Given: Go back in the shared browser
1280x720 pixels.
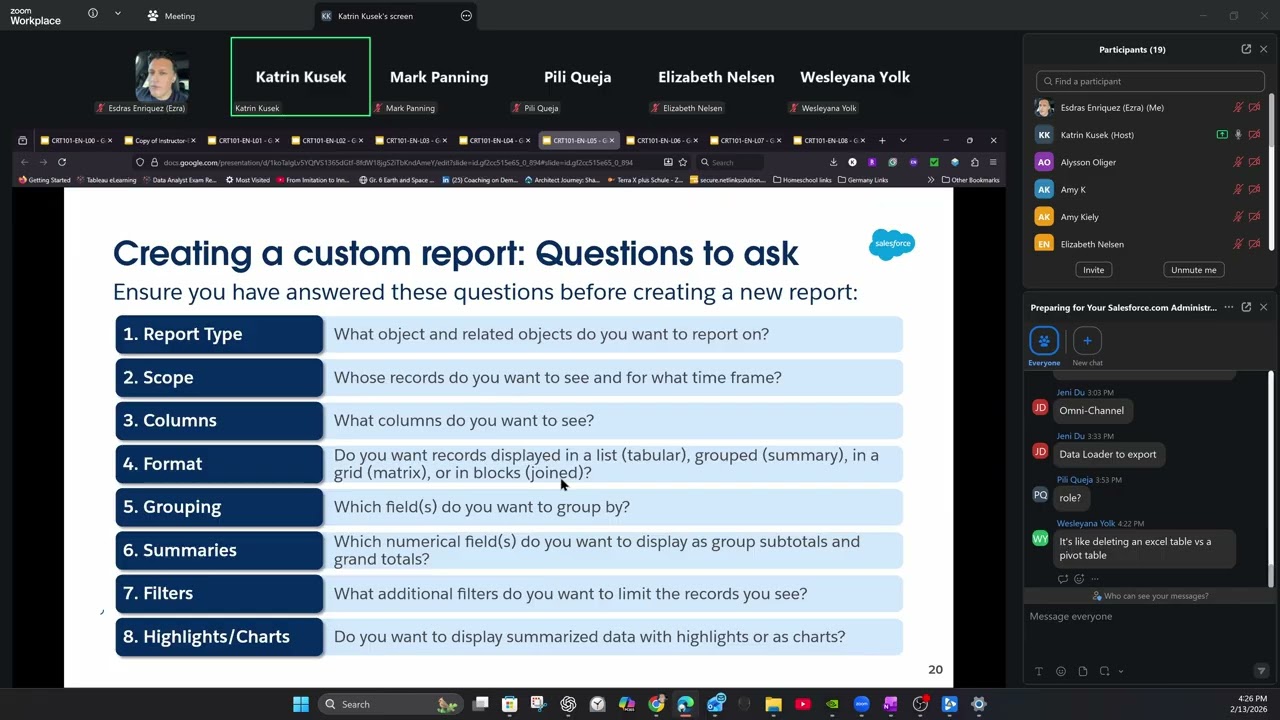Looking at the screenshot, I should click(x=24, y=162).
